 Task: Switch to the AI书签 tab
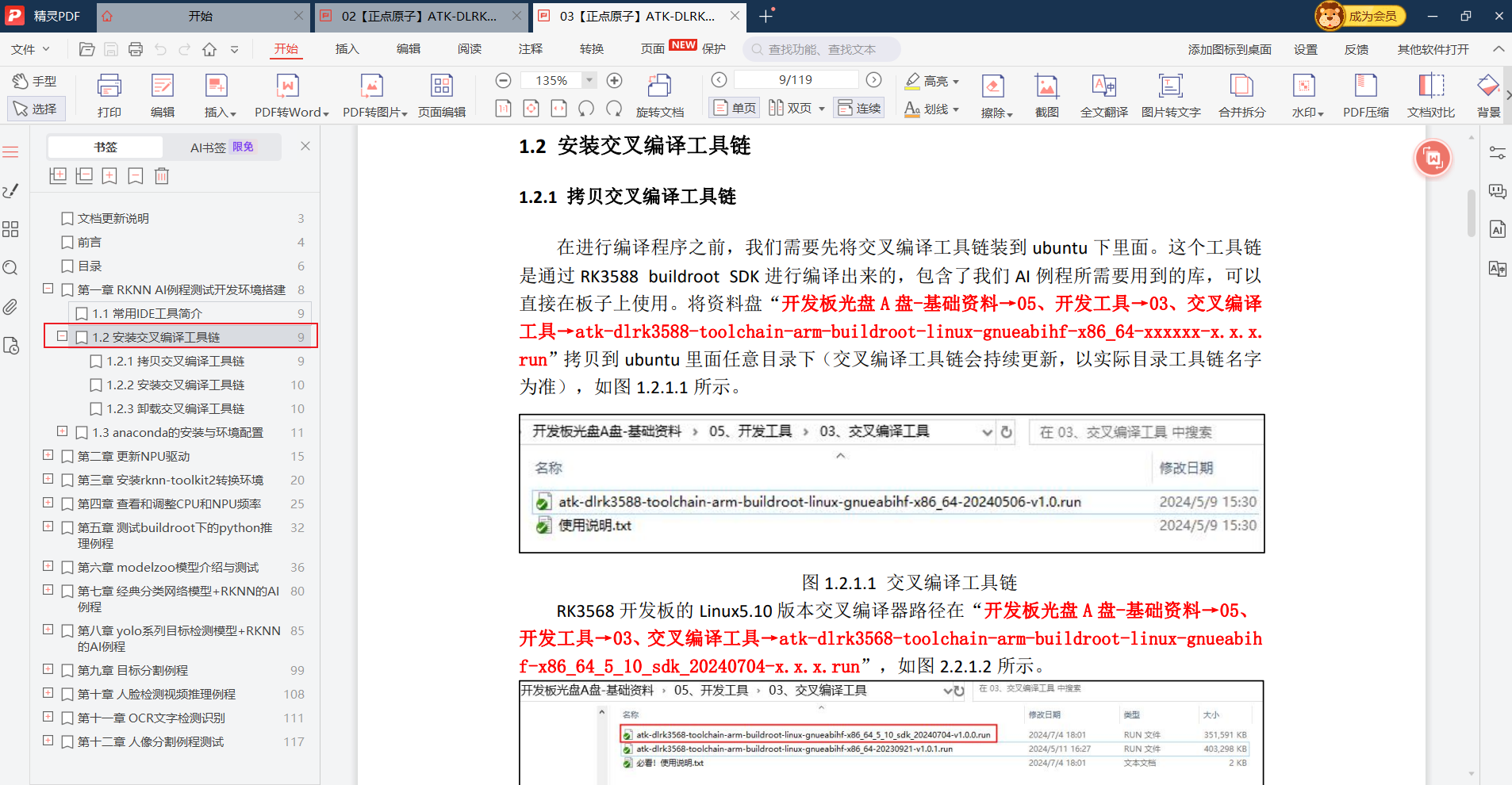(x=222, y=147)
